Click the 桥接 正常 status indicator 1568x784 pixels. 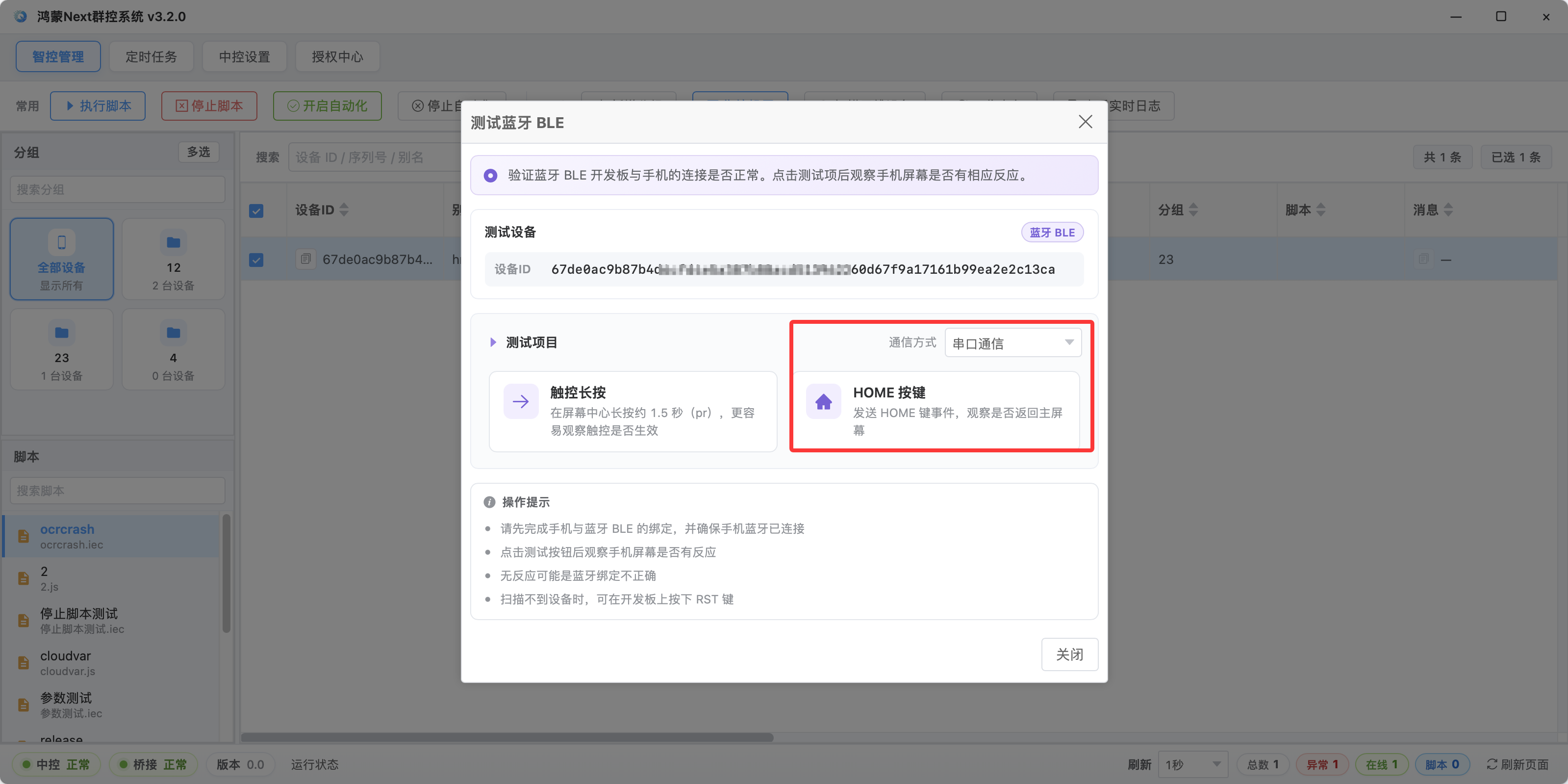153,764
